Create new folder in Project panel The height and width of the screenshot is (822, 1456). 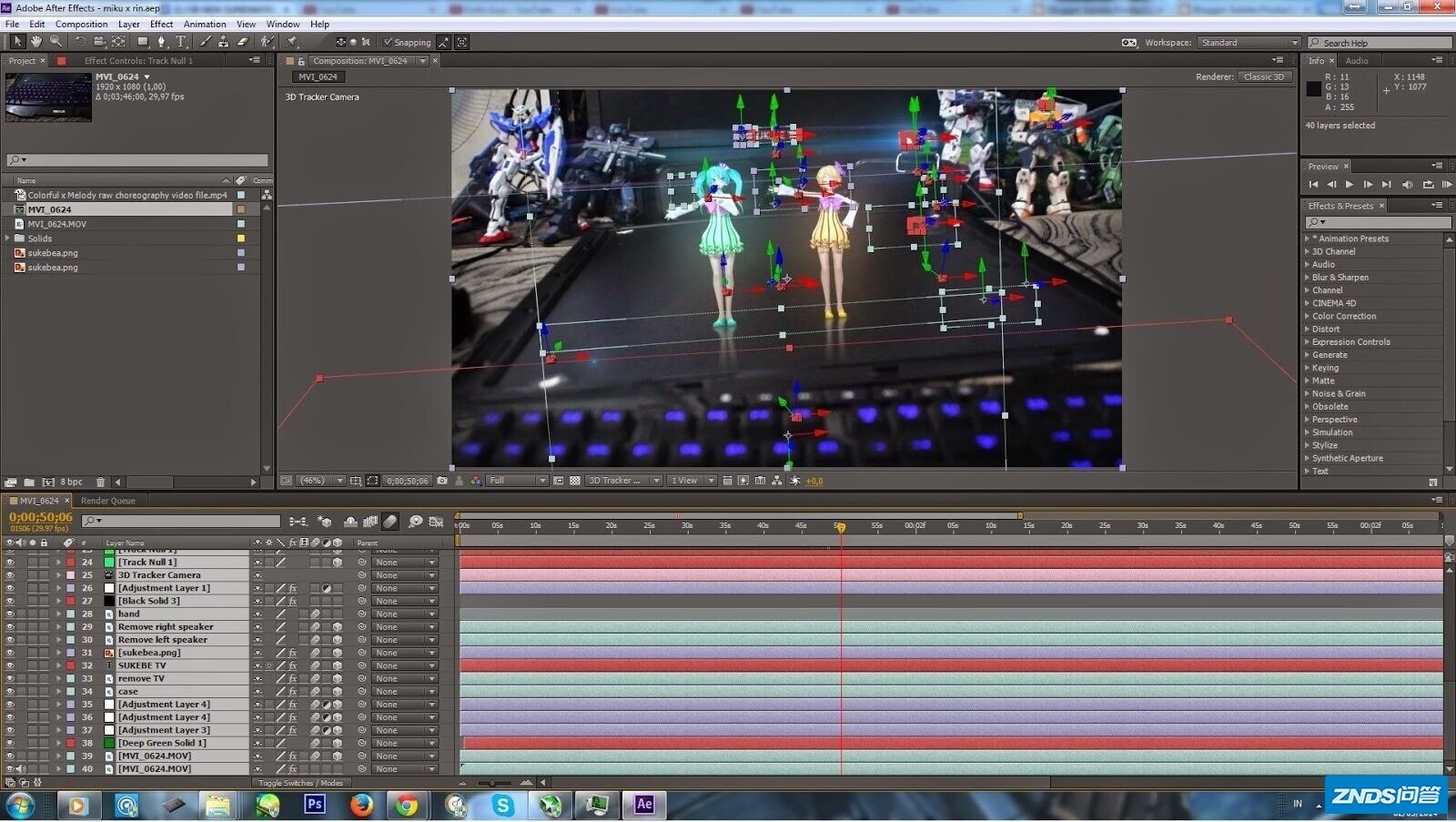pos(29,482)
